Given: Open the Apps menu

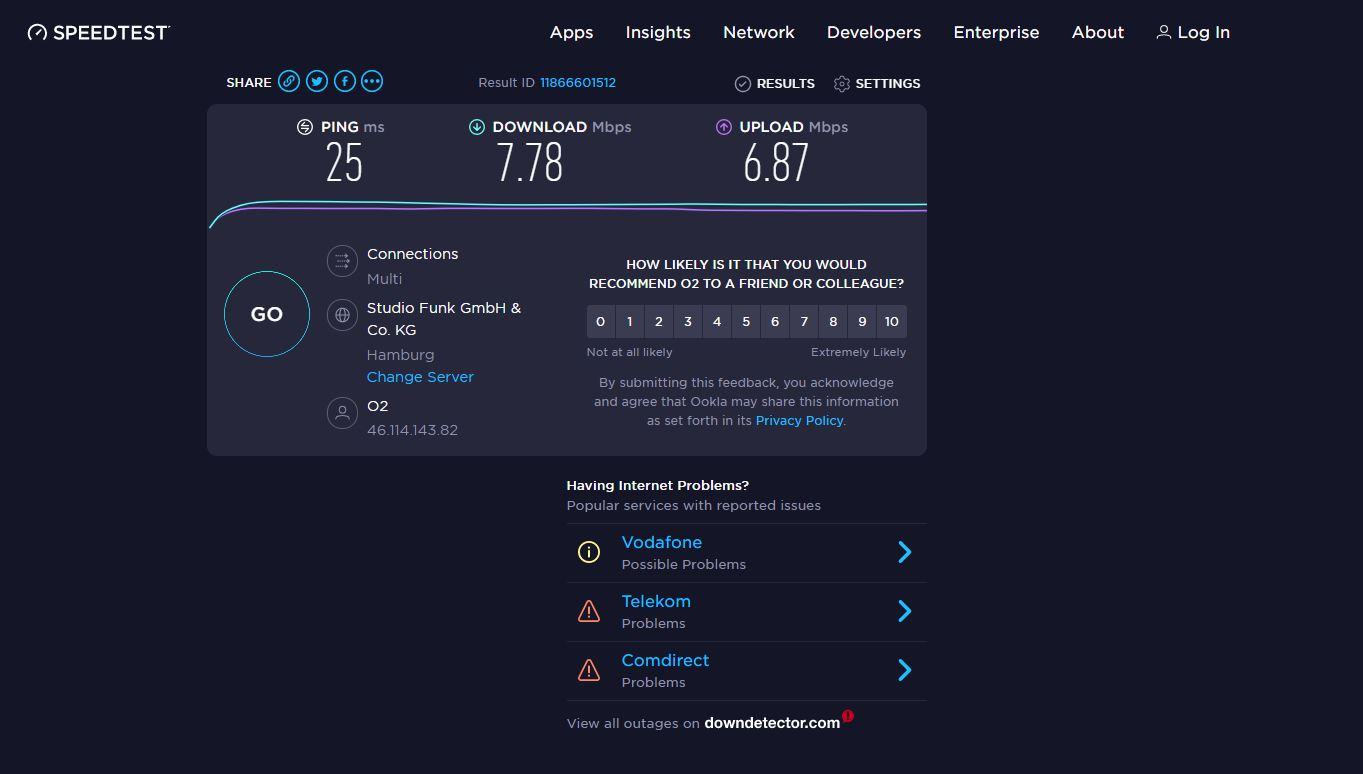Looking at the screenshot, I should point(572,33).
